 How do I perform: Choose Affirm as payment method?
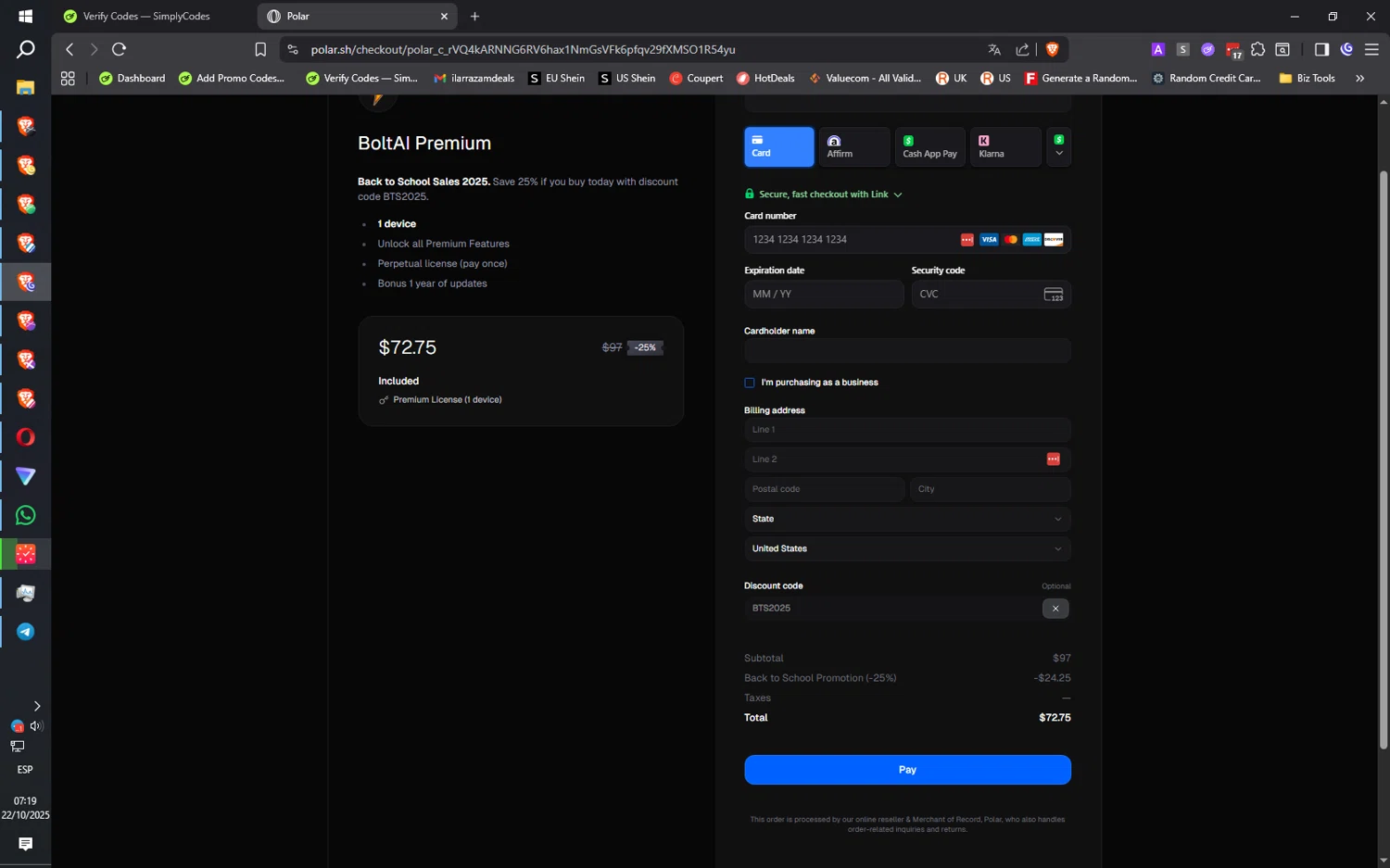[x=853, y=147]
